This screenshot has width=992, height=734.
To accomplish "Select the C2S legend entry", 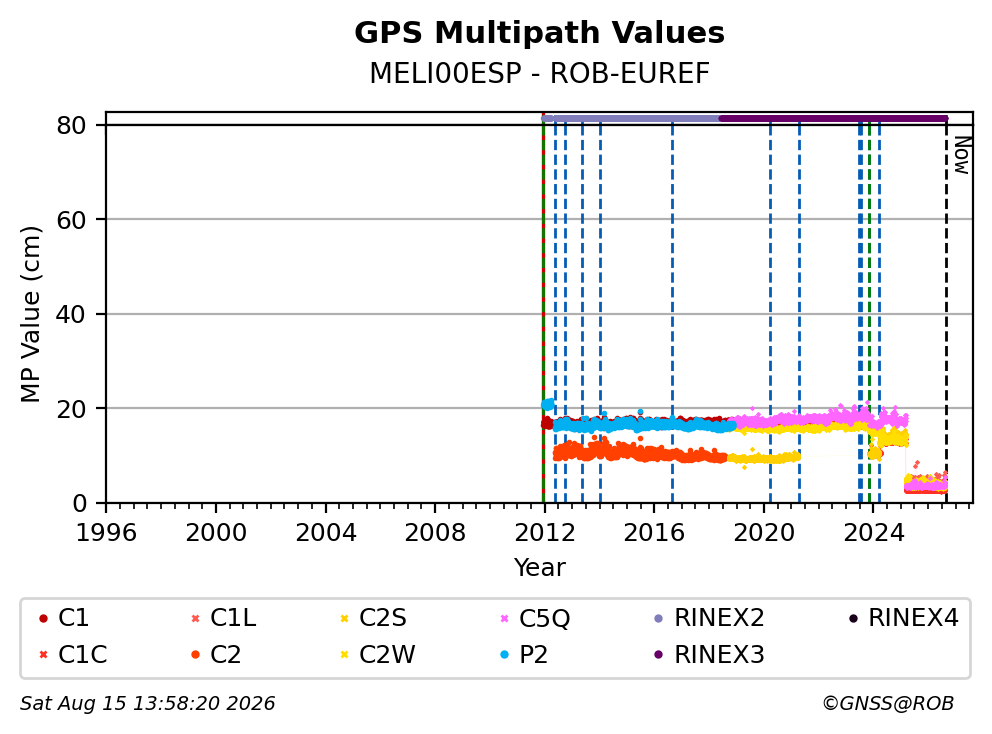I will 374,618.
